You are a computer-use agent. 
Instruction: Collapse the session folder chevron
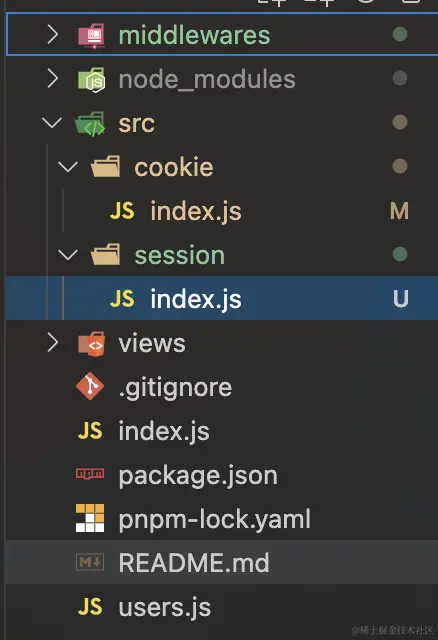click(68, 255)
